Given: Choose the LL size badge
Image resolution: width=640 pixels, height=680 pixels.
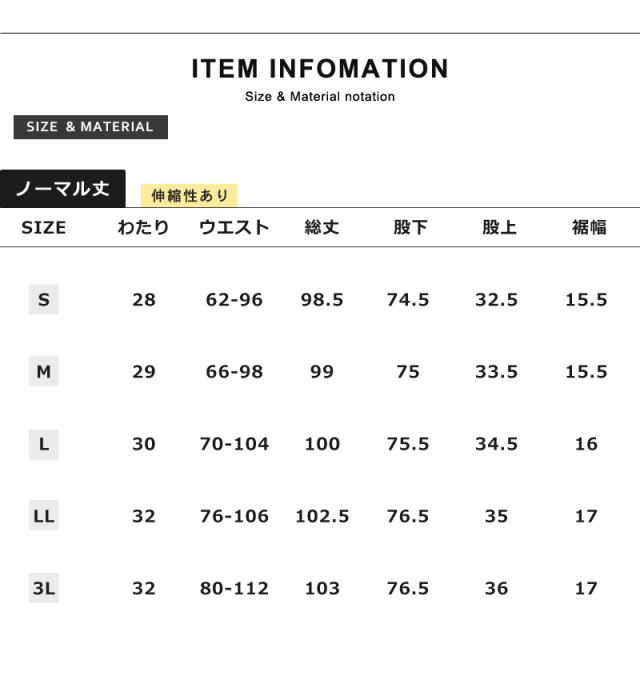Looking at the screenshot, I should [x=44, y=516].
